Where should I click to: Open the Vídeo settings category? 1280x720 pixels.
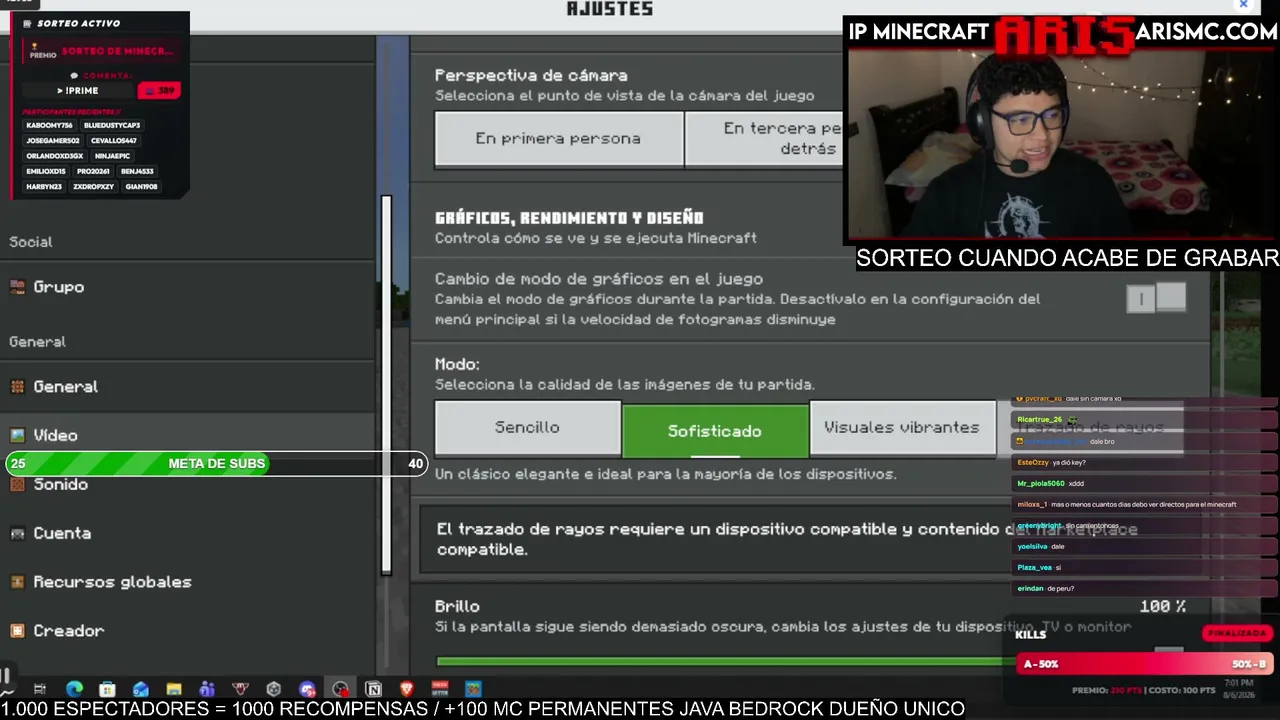(188, 435)
